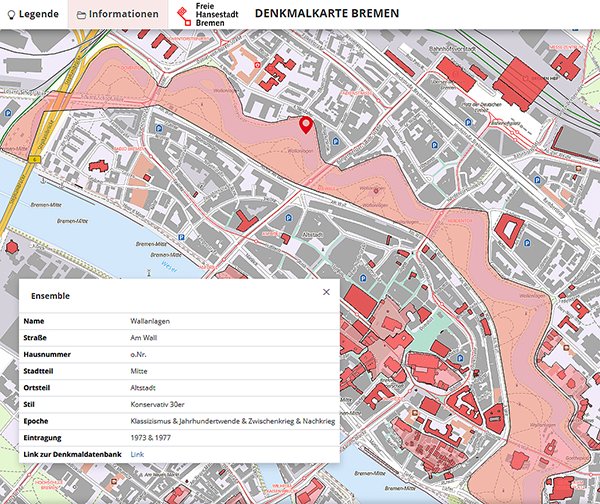Click the Stadtteil value Mitte
The height and width of the screenshot is (504, 600).
tap(140, 371)
